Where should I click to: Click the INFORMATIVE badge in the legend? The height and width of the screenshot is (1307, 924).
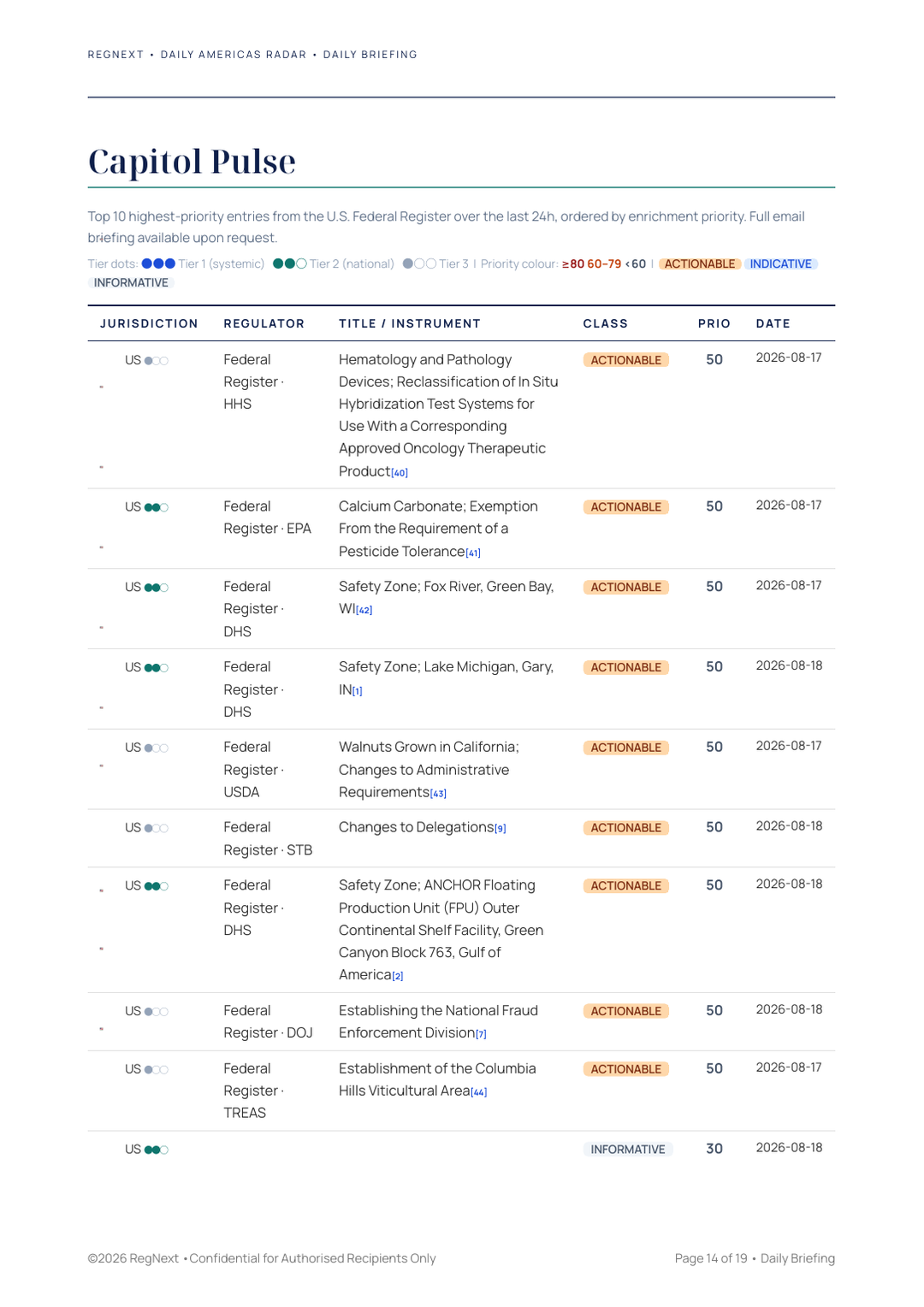[131, 283]
